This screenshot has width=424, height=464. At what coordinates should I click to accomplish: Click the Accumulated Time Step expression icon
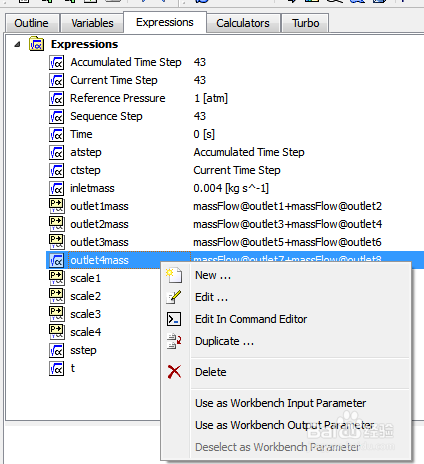tap(56, 62)
